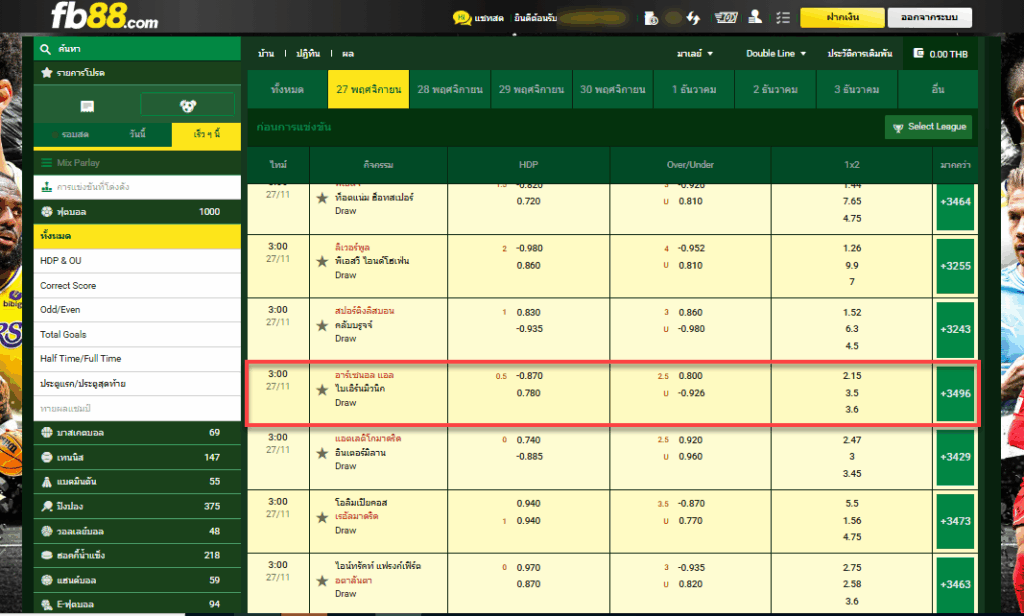This screenshot has width=1024, height=616.
Task: Expand more markets +3429
Action: pos(955,457)
